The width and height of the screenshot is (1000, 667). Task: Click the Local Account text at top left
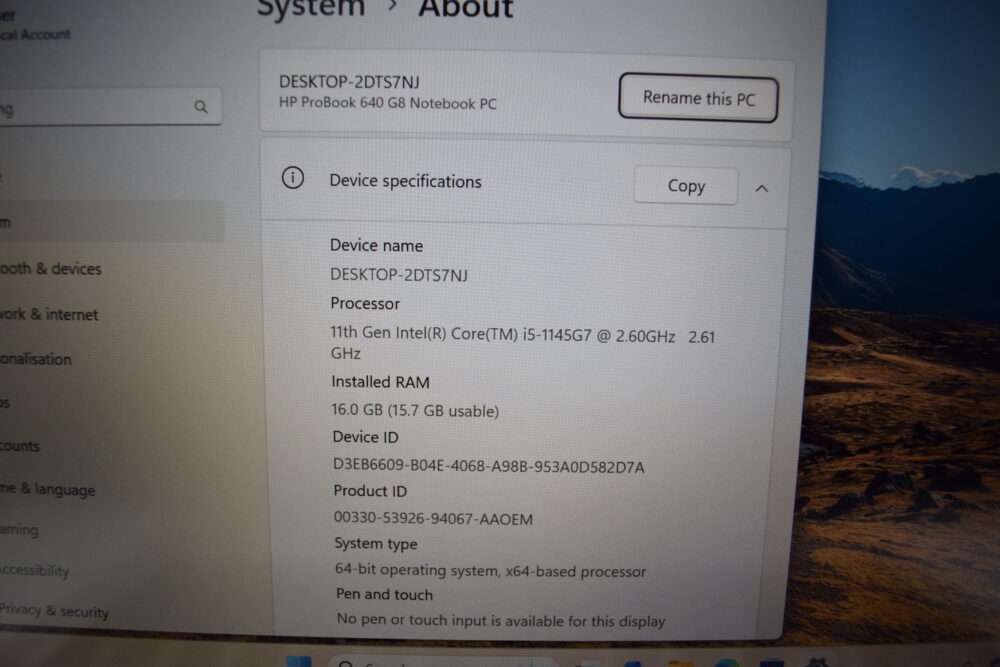[36, 34]
